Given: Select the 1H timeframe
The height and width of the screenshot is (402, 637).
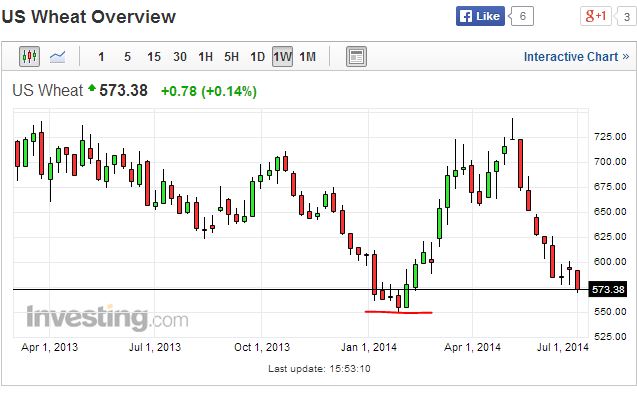Looking at the screenshot, I should 206,57.
